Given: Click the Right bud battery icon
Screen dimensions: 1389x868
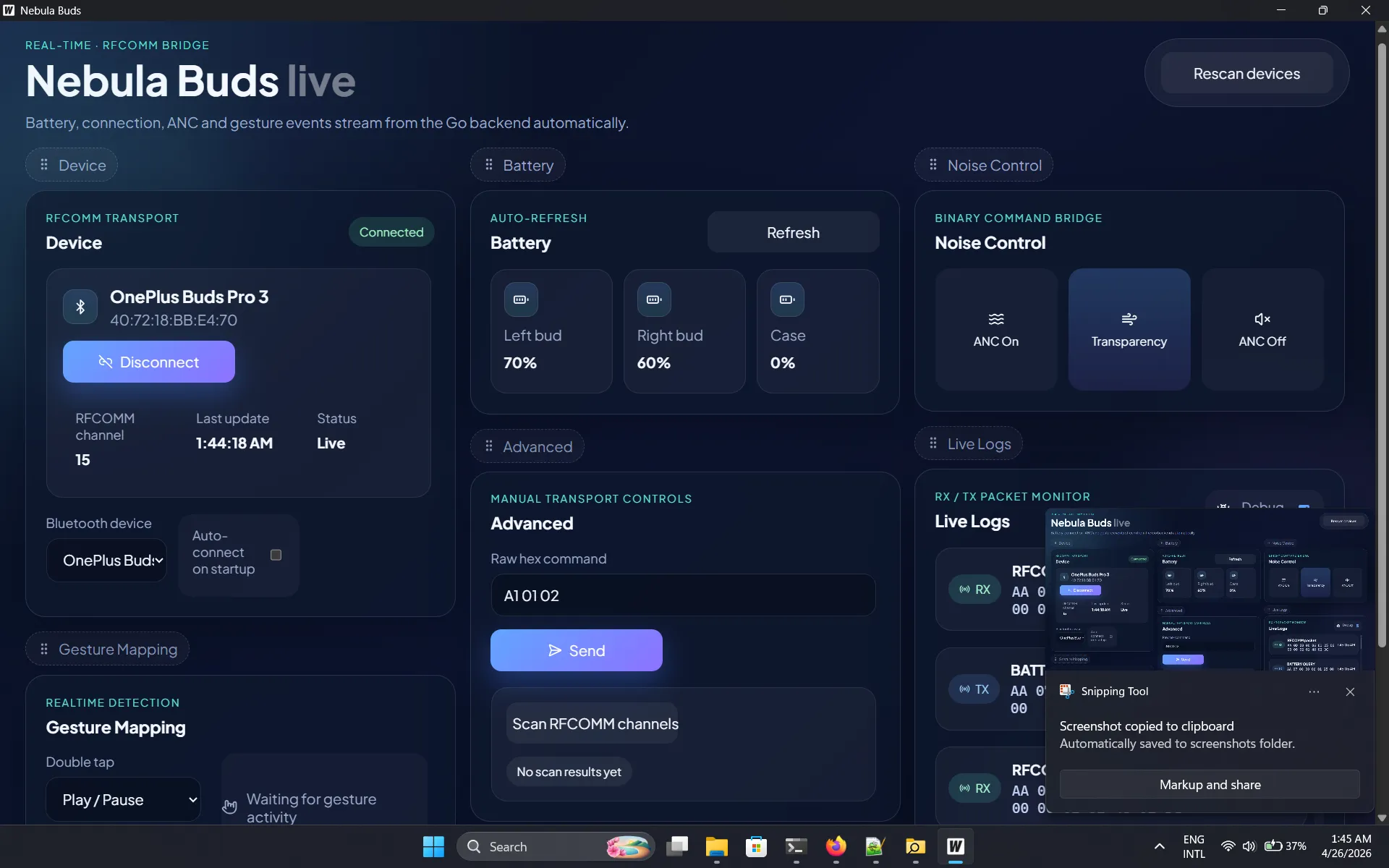Looking at the screenshot, I should (654, 299).
